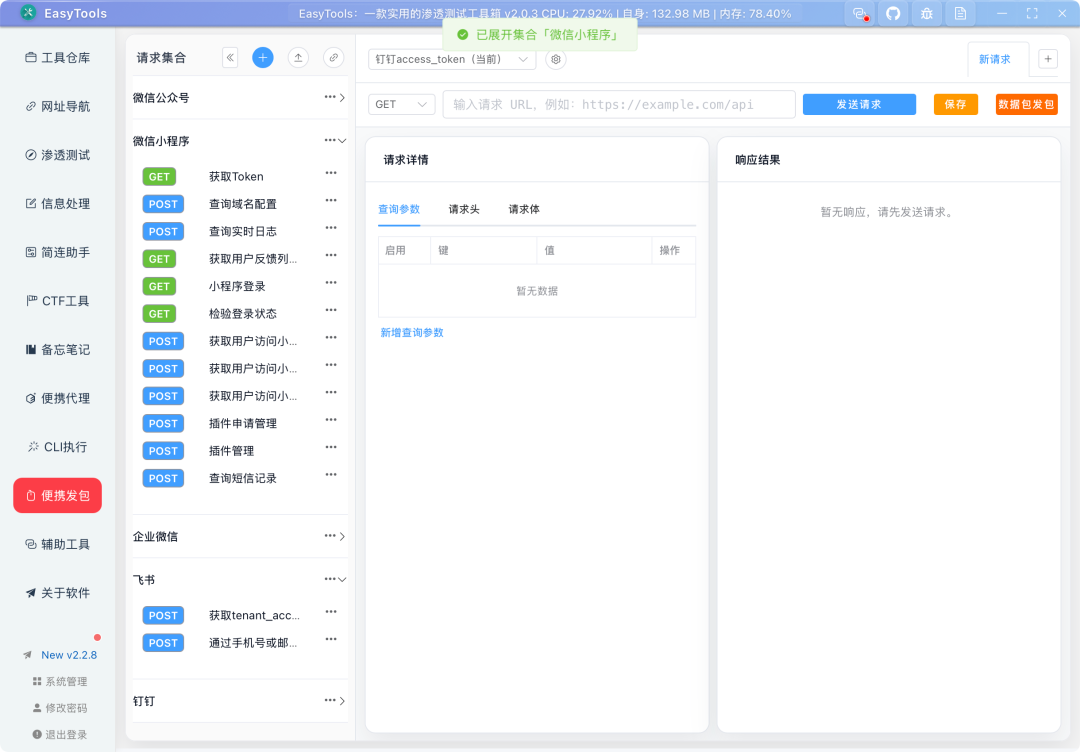The width and height of the screenshot is (1080, 752).
Task: Open the document icon in title bar
Action: click(x=960, y=14)
